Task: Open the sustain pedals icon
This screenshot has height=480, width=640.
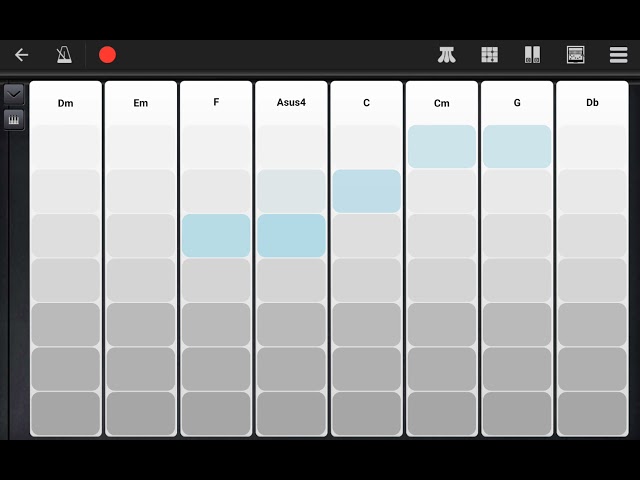Action: coord(447,55)
